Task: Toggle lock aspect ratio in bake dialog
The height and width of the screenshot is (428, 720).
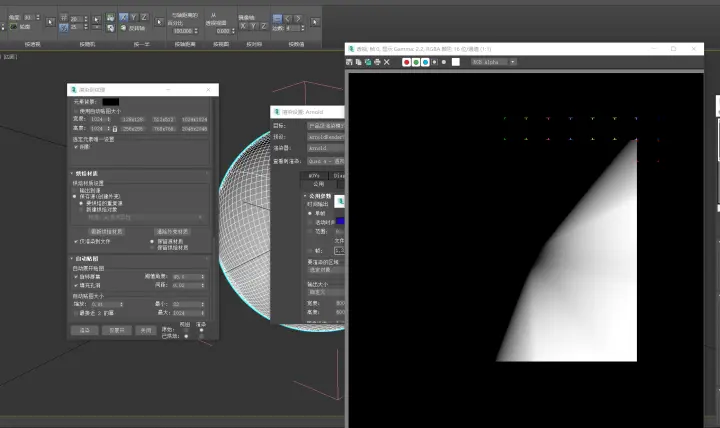Action: [115, 129]
